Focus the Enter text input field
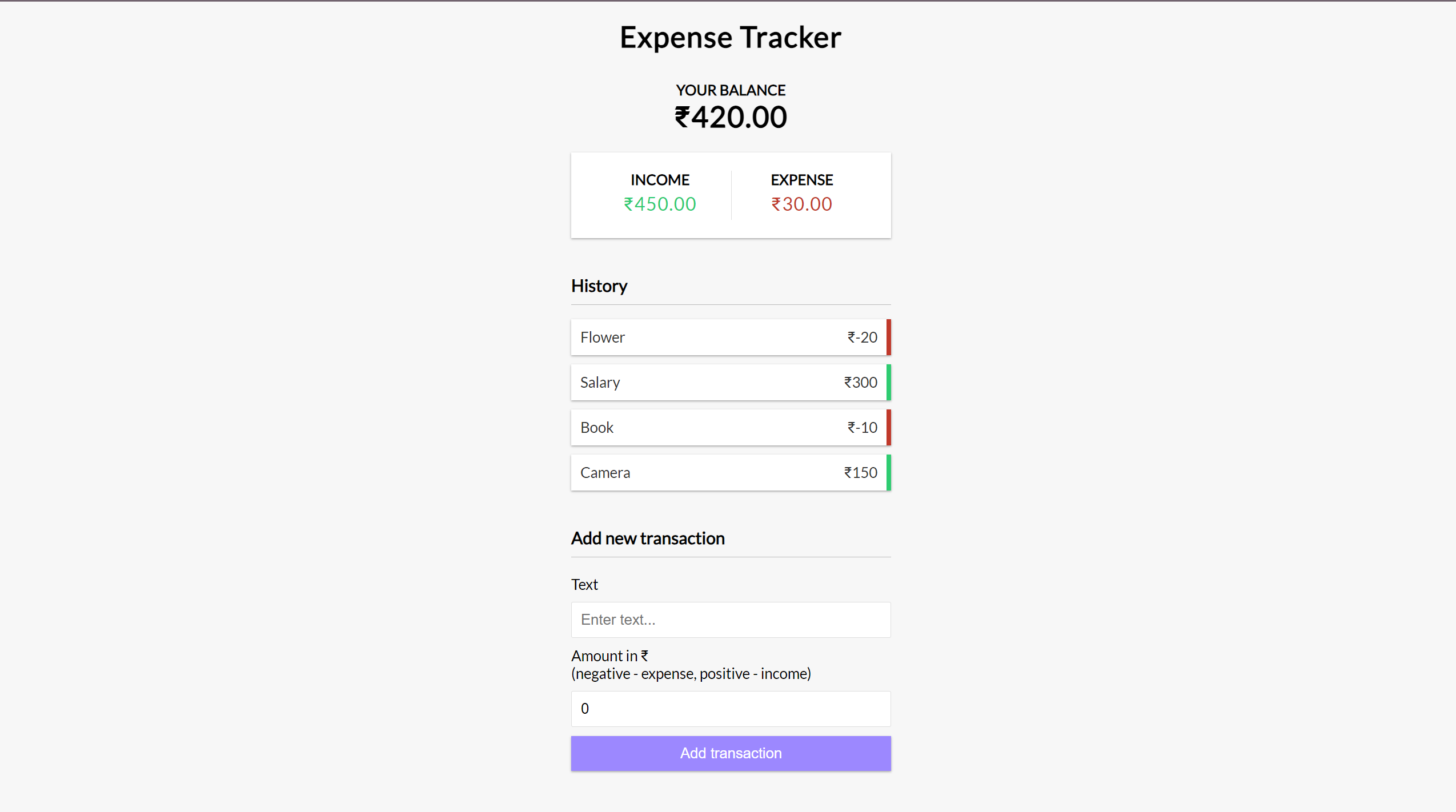 (x=731, y=620)
